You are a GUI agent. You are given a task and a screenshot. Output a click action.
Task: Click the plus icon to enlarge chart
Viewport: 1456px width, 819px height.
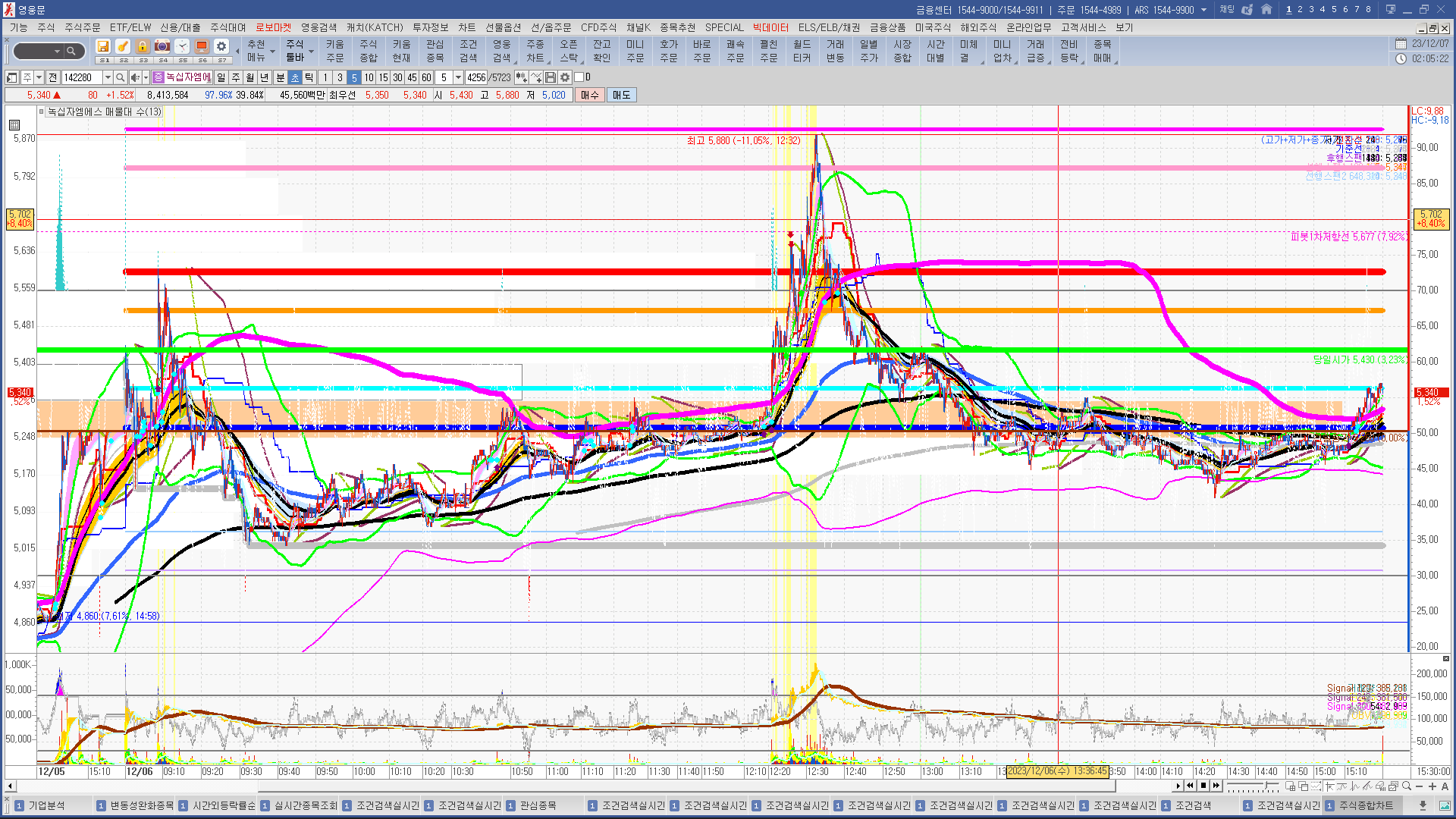coord(1432,786)
